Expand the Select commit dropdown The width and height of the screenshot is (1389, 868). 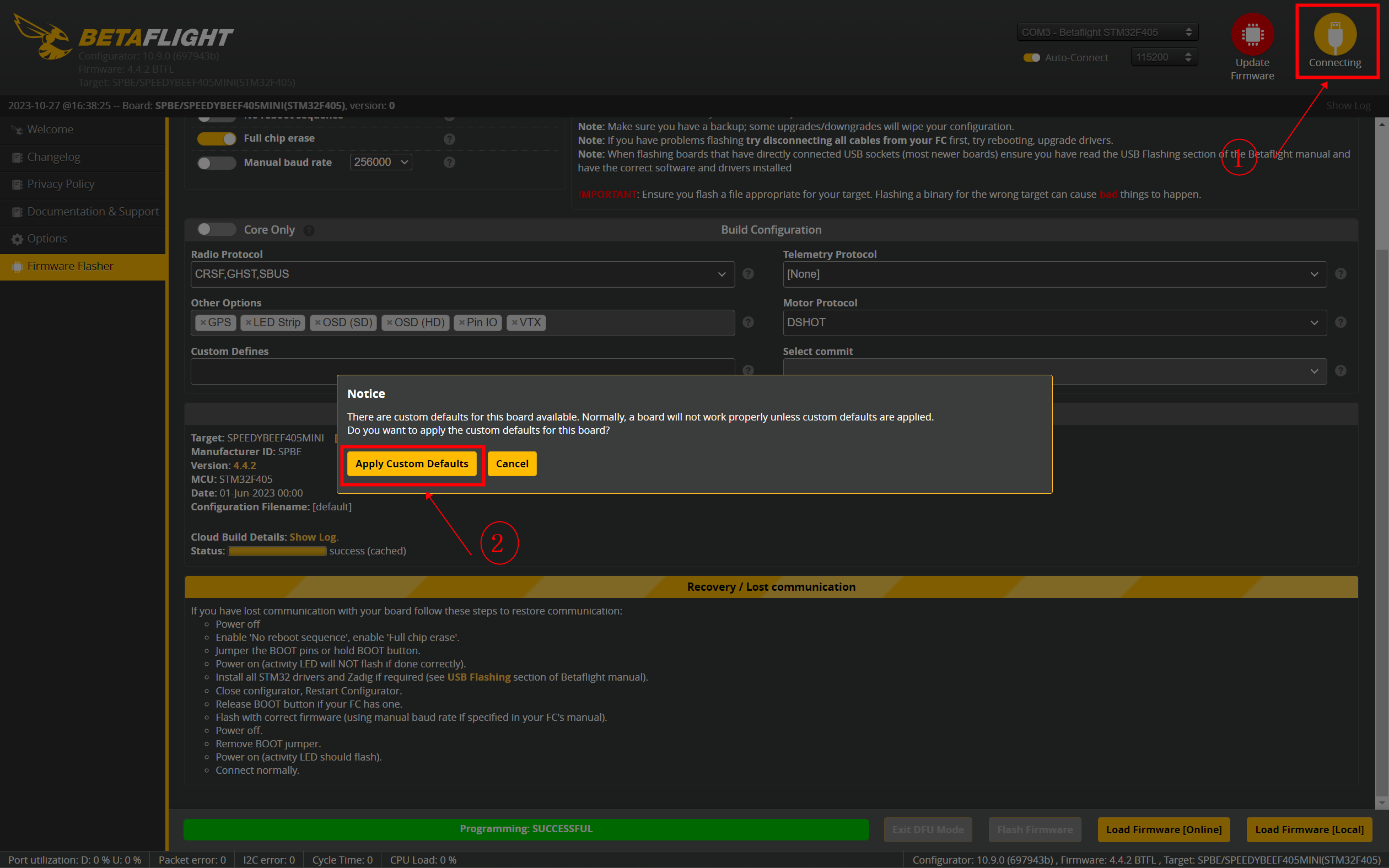click(x=1054, y=371)
